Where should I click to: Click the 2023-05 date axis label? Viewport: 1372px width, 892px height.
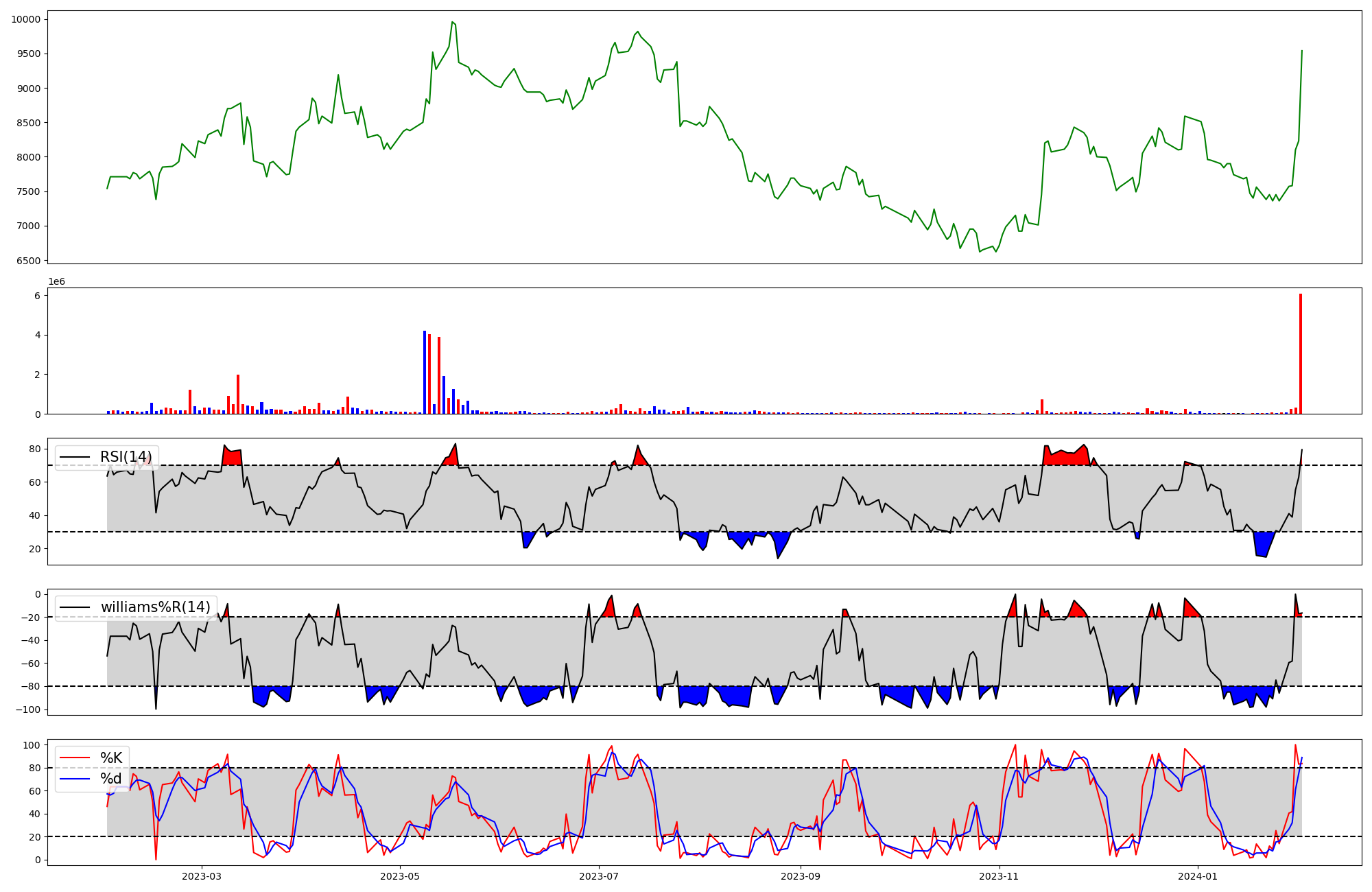pos(399,876)
